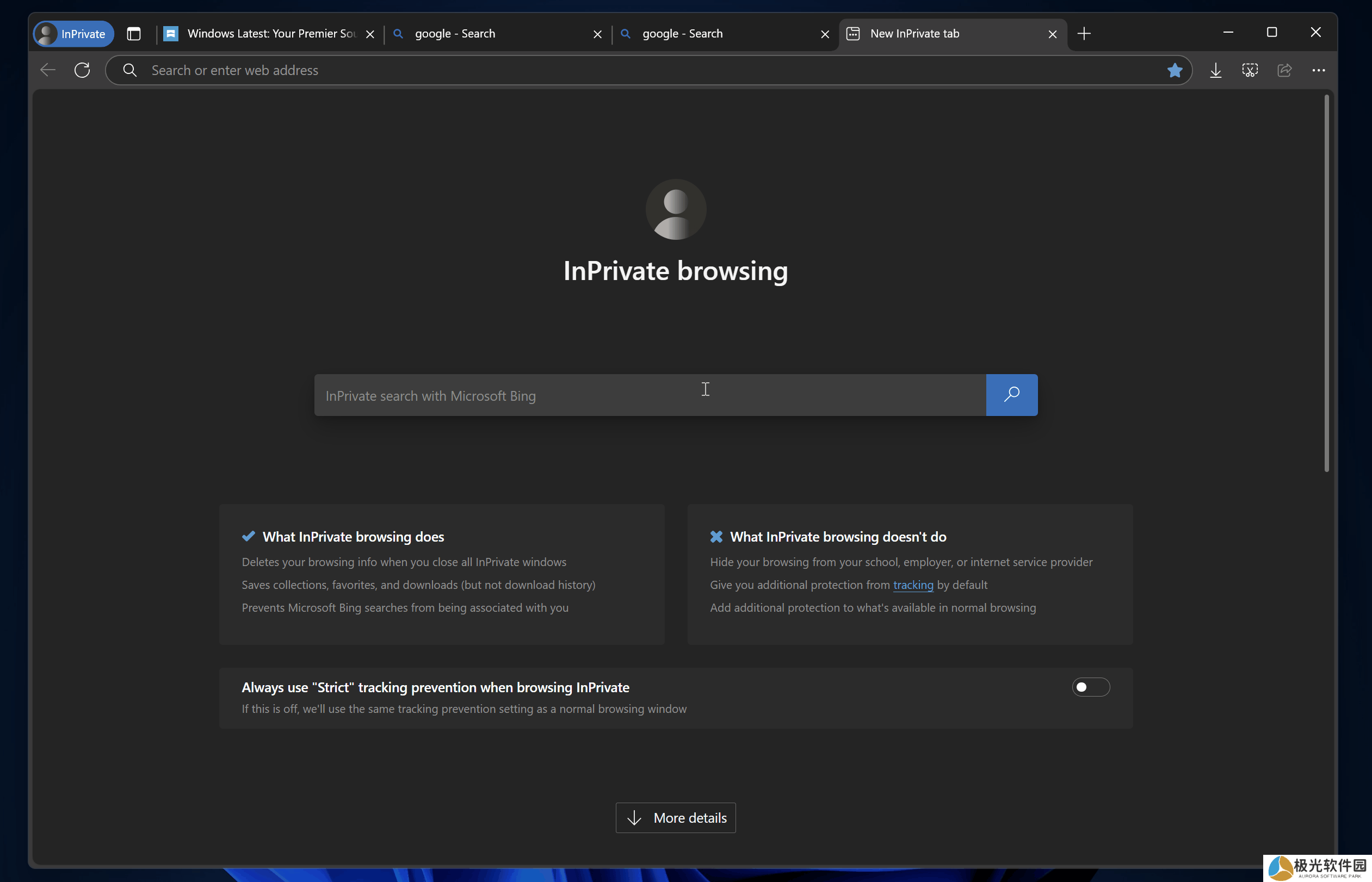Enable Strict tracking prevention toggle
This screenshot has width=1372, height=882.
coord(1090,687)
